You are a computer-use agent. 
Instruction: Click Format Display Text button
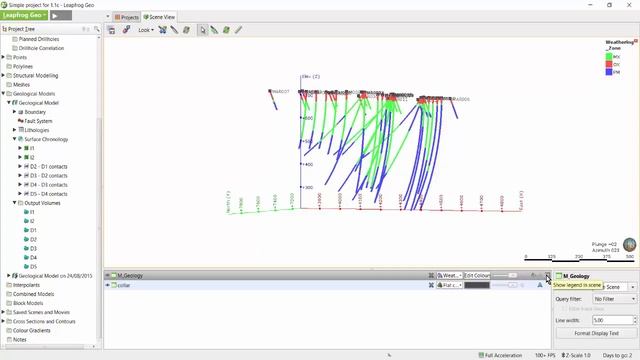point(596,333)
